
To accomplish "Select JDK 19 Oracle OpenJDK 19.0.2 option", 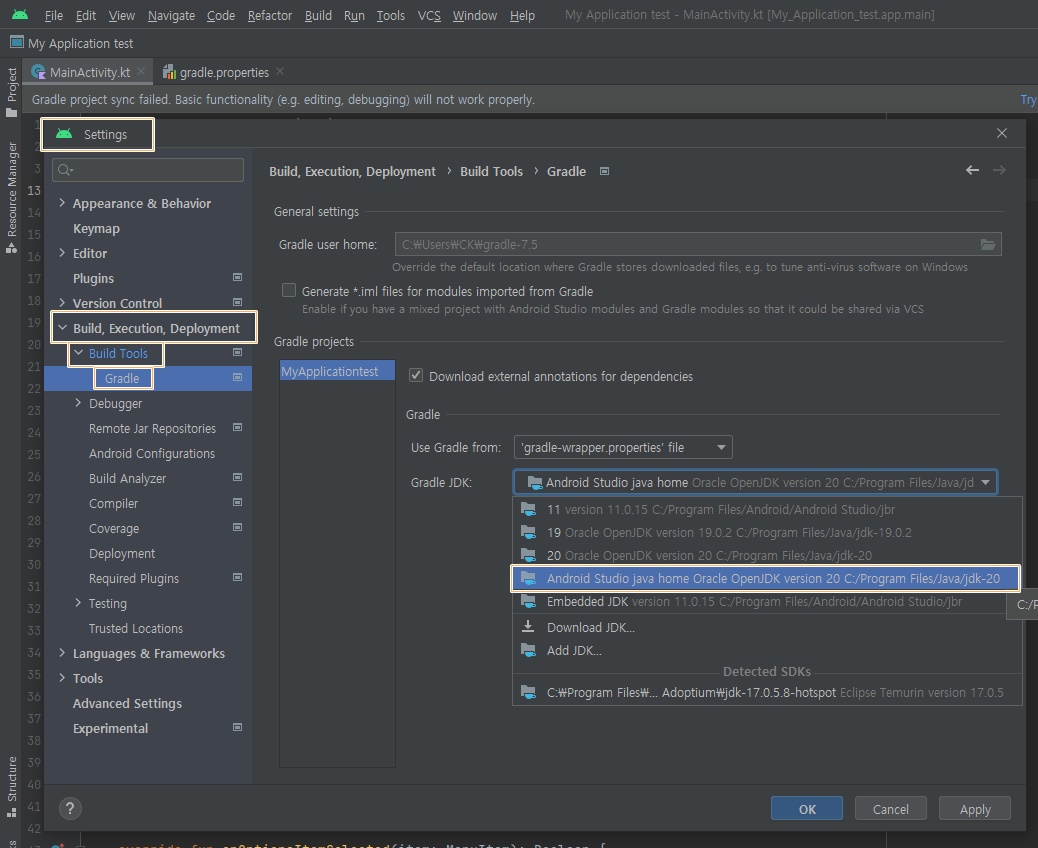I will tap(767, 532).
